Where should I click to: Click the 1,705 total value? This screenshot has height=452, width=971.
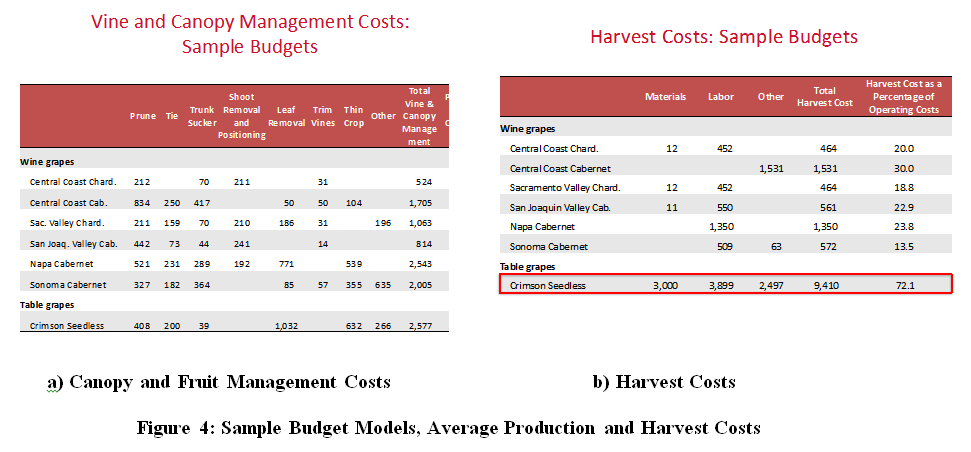[419, 202]
